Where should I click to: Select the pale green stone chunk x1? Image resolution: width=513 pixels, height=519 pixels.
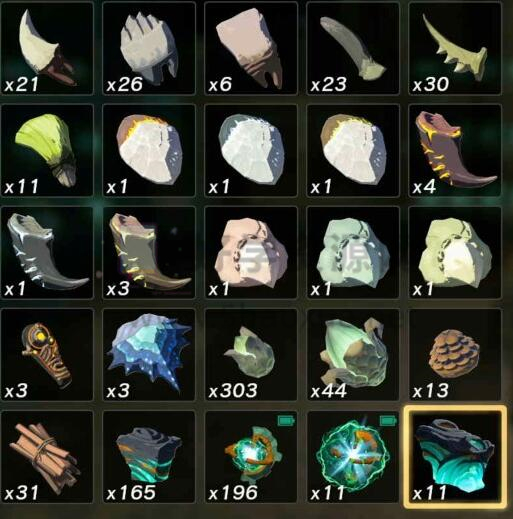353,252
